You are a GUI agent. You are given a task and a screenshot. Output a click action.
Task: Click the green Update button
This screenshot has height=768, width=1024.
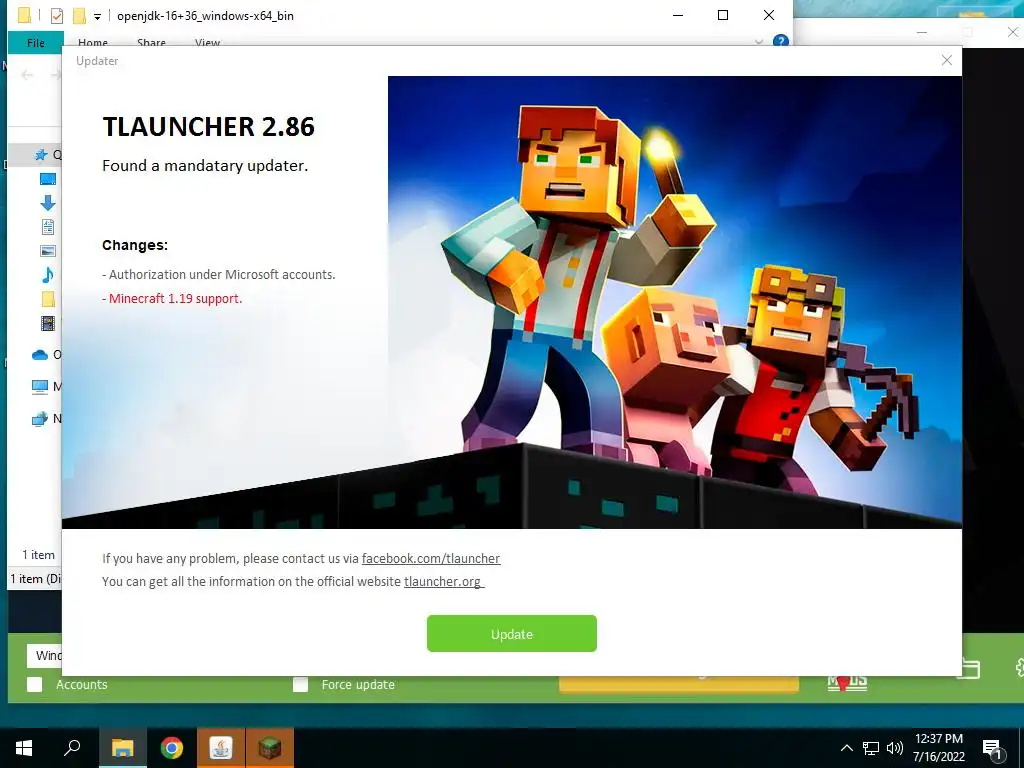[511, 633]
